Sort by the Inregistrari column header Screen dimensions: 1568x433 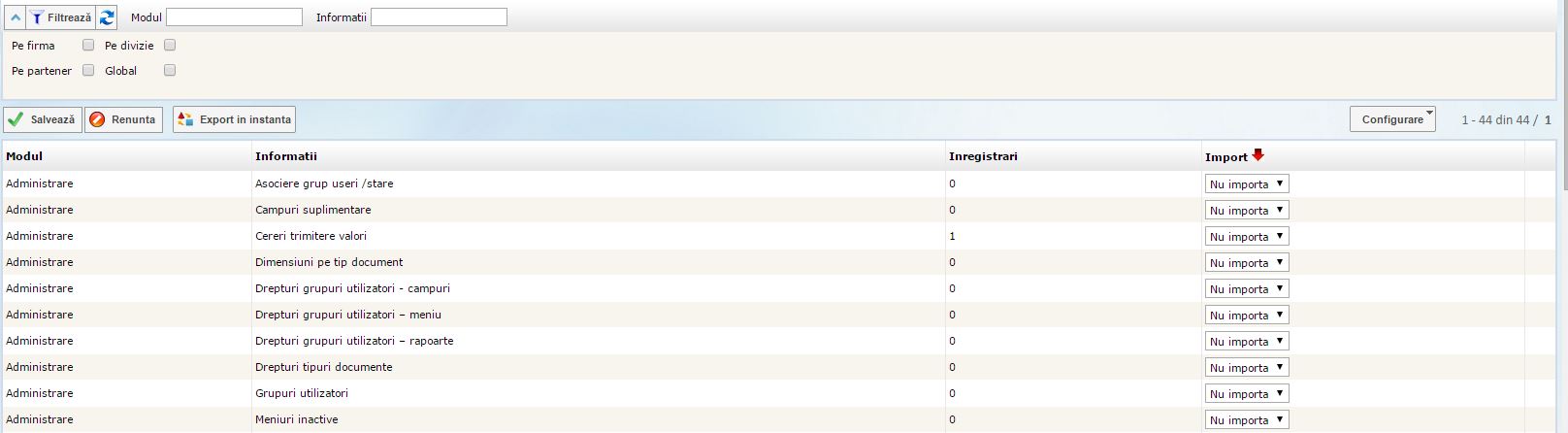pos(983,156)
